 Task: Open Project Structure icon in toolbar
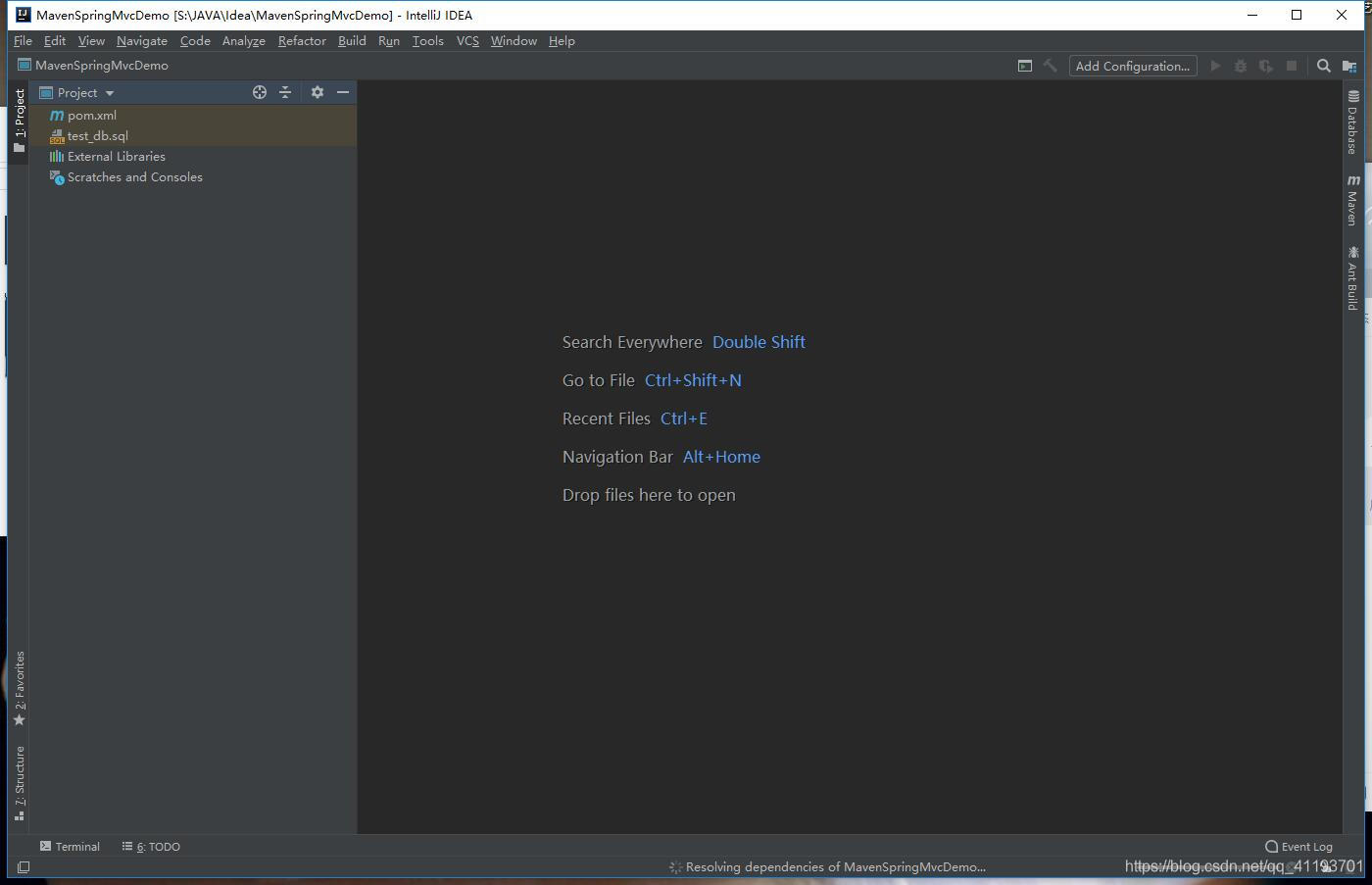point(1349,66)
